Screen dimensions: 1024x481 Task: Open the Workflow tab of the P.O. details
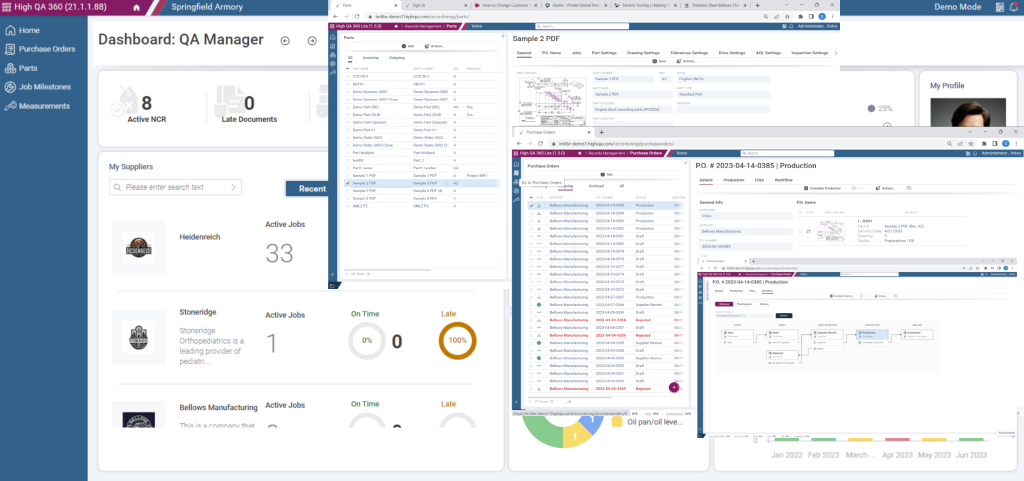tap(784, 179)
